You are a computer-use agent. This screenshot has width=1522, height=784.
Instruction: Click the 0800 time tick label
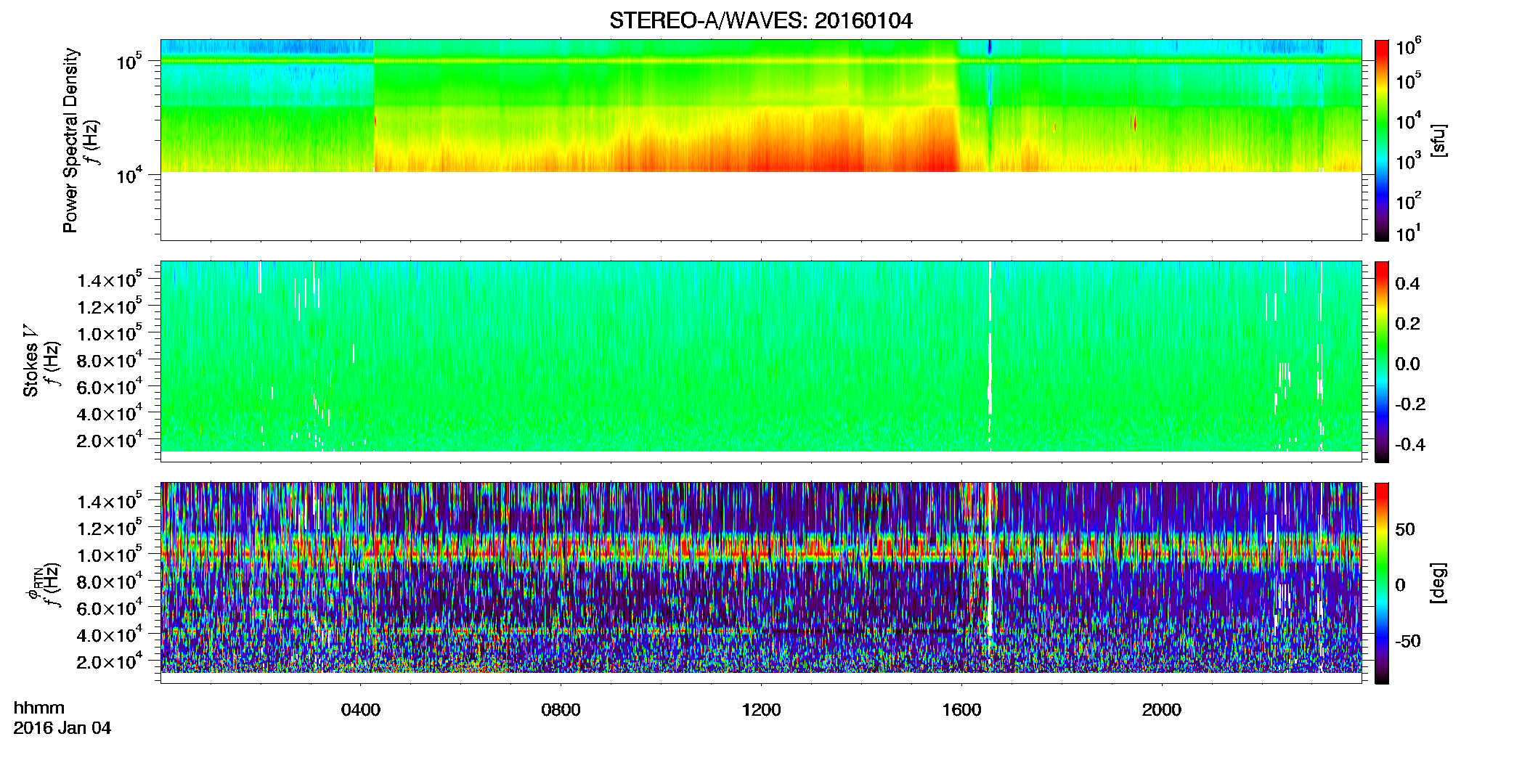561,710
